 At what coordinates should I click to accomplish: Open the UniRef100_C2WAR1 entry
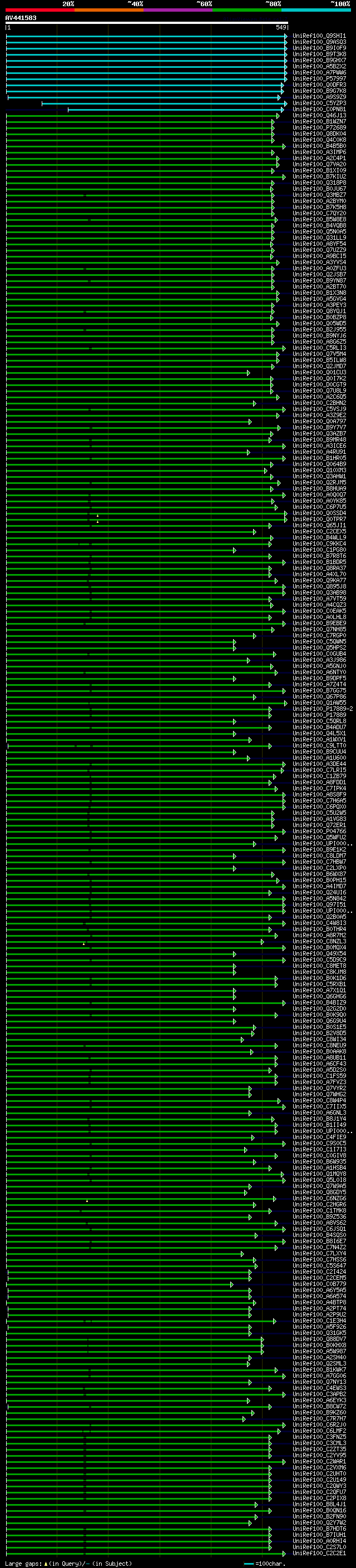319,1461
